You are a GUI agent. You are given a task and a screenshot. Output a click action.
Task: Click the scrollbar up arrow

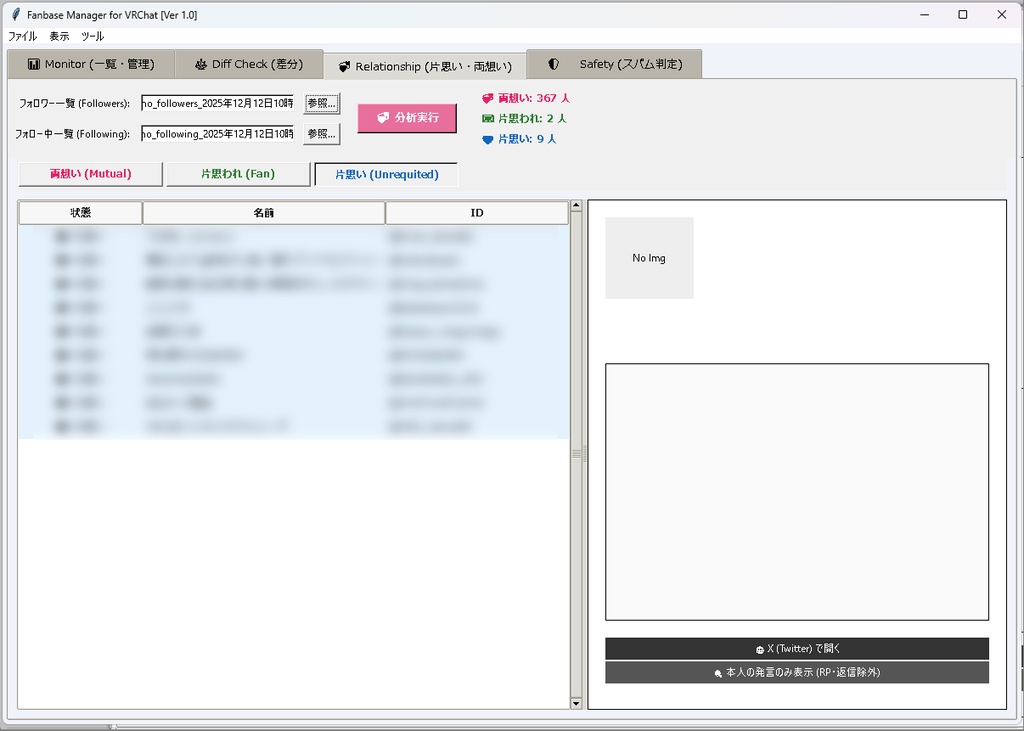[576, 206]
